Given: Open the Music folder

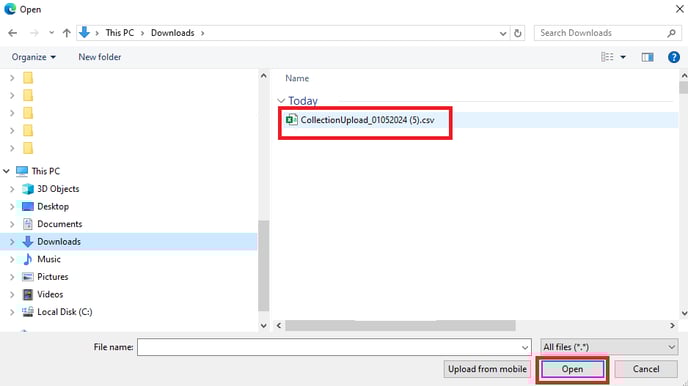Looking at the screenshot, I should pos(49,259).
